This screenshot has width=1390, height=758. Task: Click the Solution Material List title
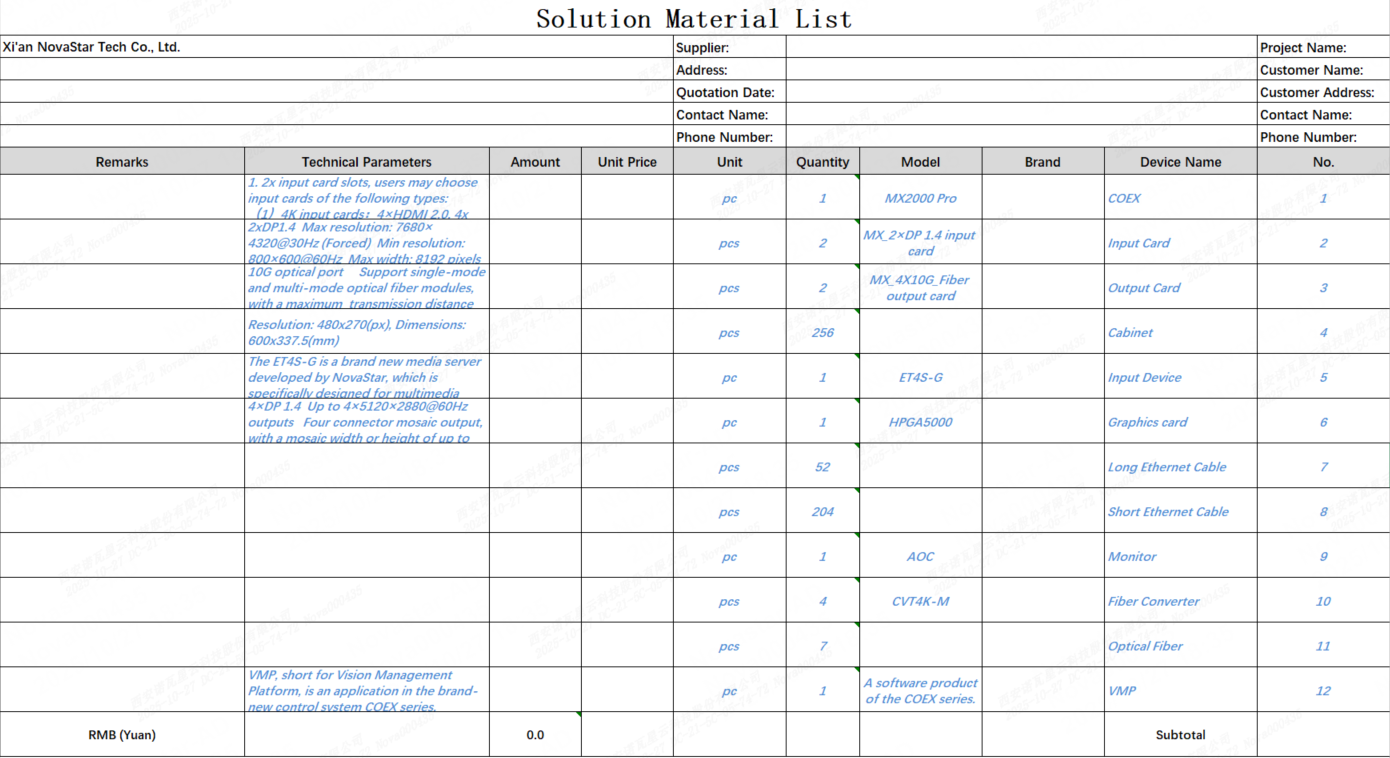(694, 19)
